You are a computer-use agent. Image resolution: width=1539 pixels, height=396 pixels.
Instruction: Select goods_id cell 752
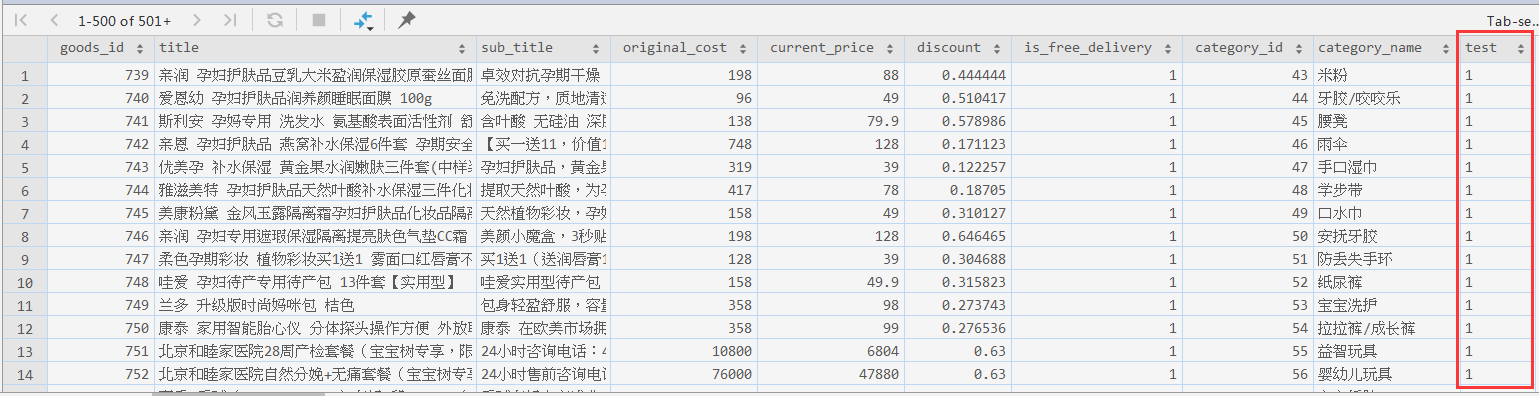point(101,374)
